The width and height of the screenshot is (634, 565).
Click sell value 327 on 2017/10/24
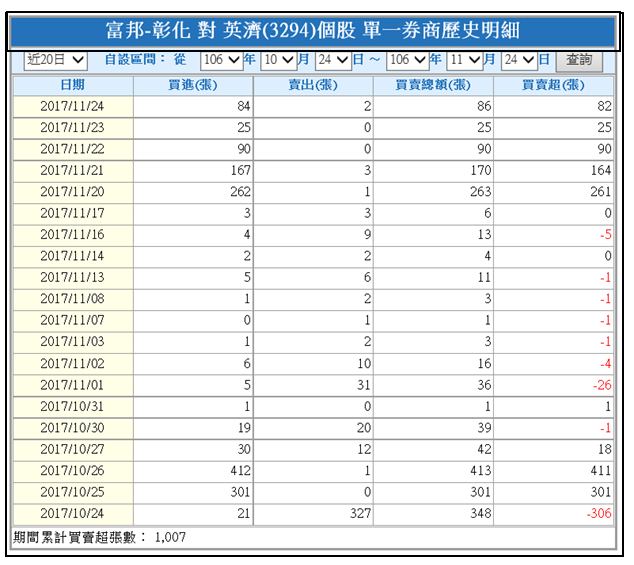[360, 514]
